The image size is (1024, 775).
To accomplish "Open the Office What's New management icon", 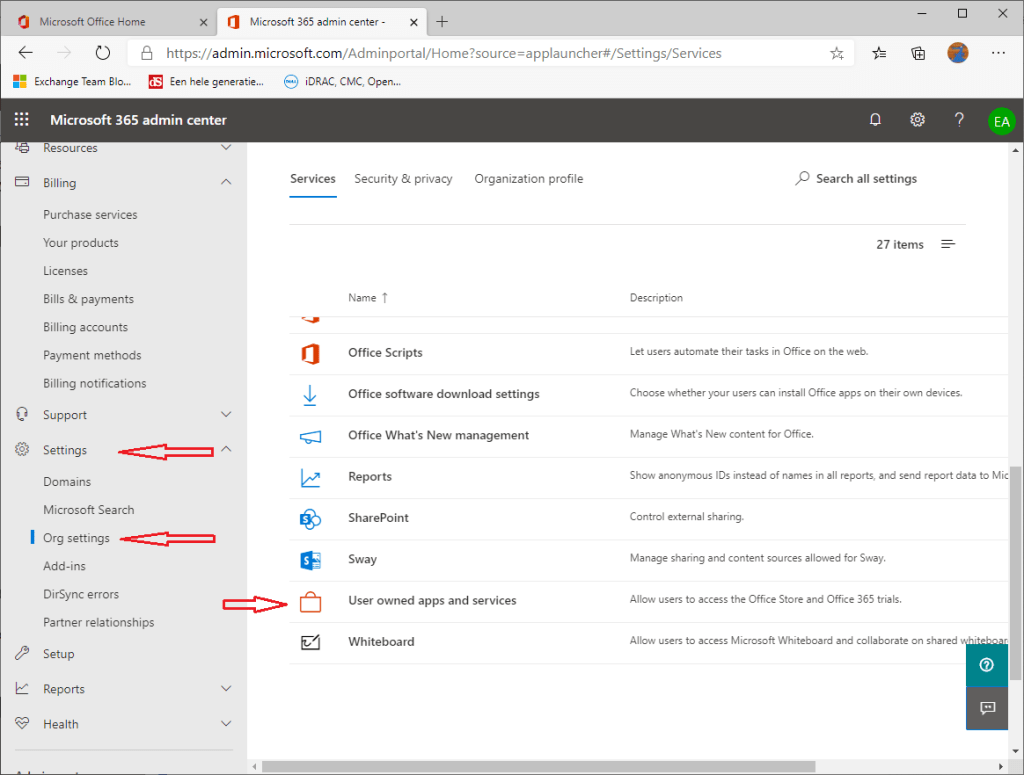I will (311, 435).
